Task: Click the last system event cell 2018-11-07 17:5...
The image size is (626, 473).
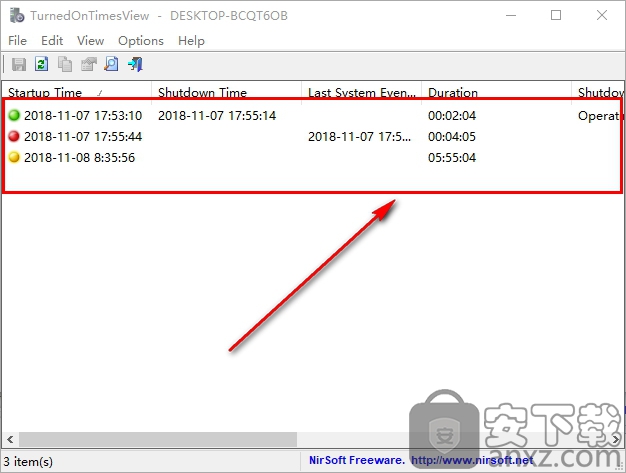Action: coord(359,137)
